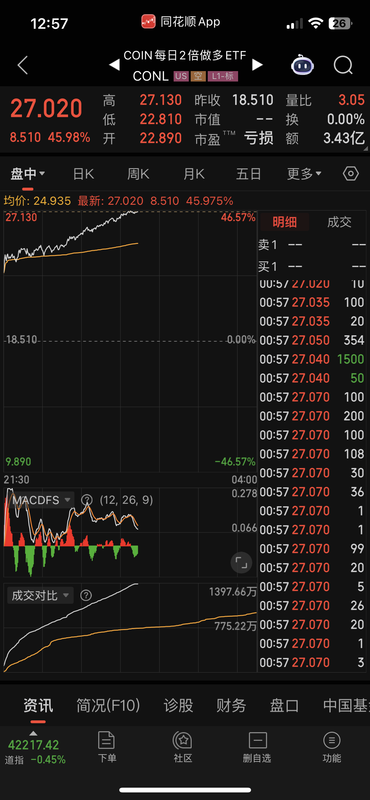The image size is (370, 800).
Task: Switch to 五日 chart tab
Action: pos(249,174)
